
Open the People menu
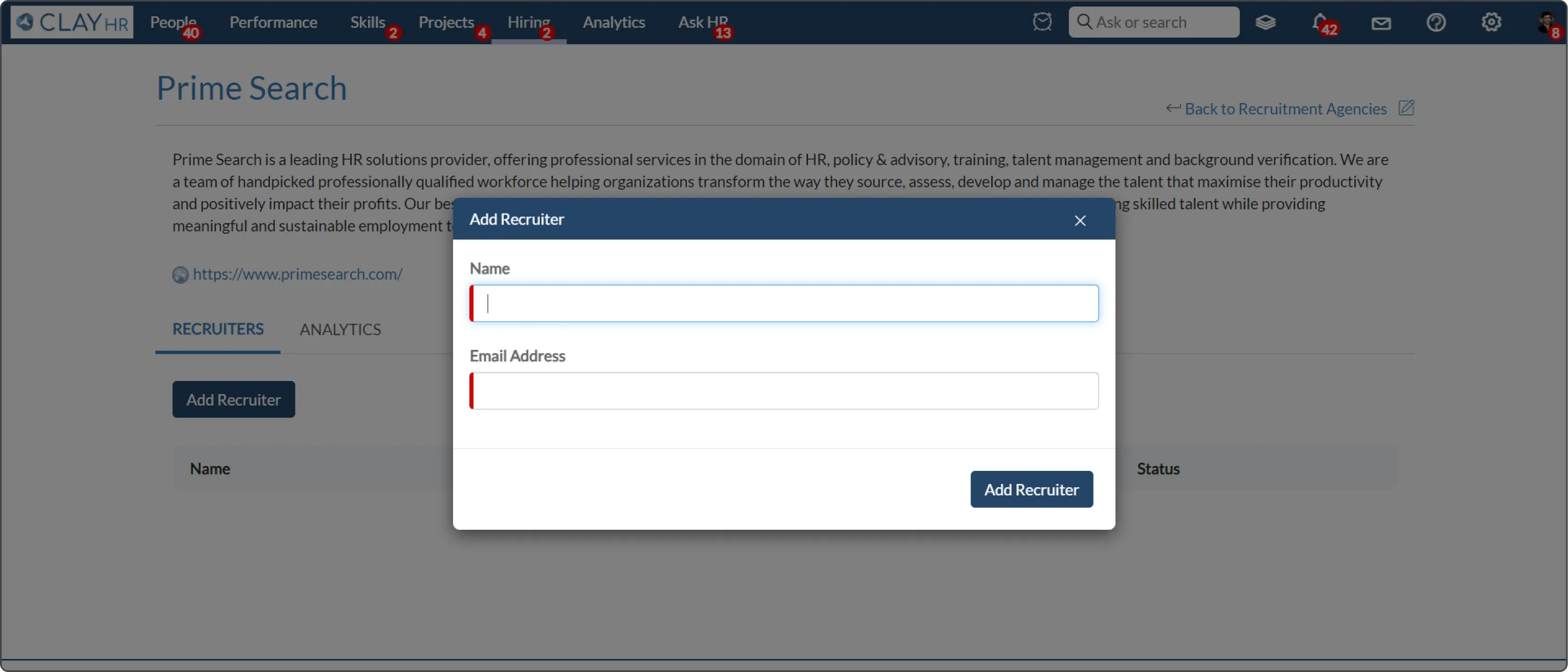tap(173, 22)
